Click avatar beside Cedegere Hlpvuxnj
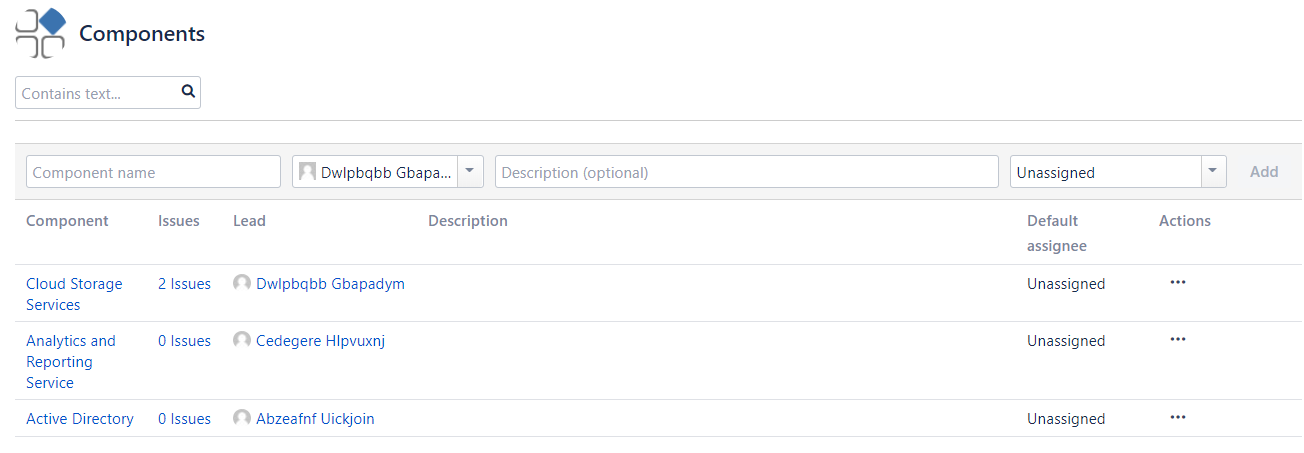 (x=242, y=341)
